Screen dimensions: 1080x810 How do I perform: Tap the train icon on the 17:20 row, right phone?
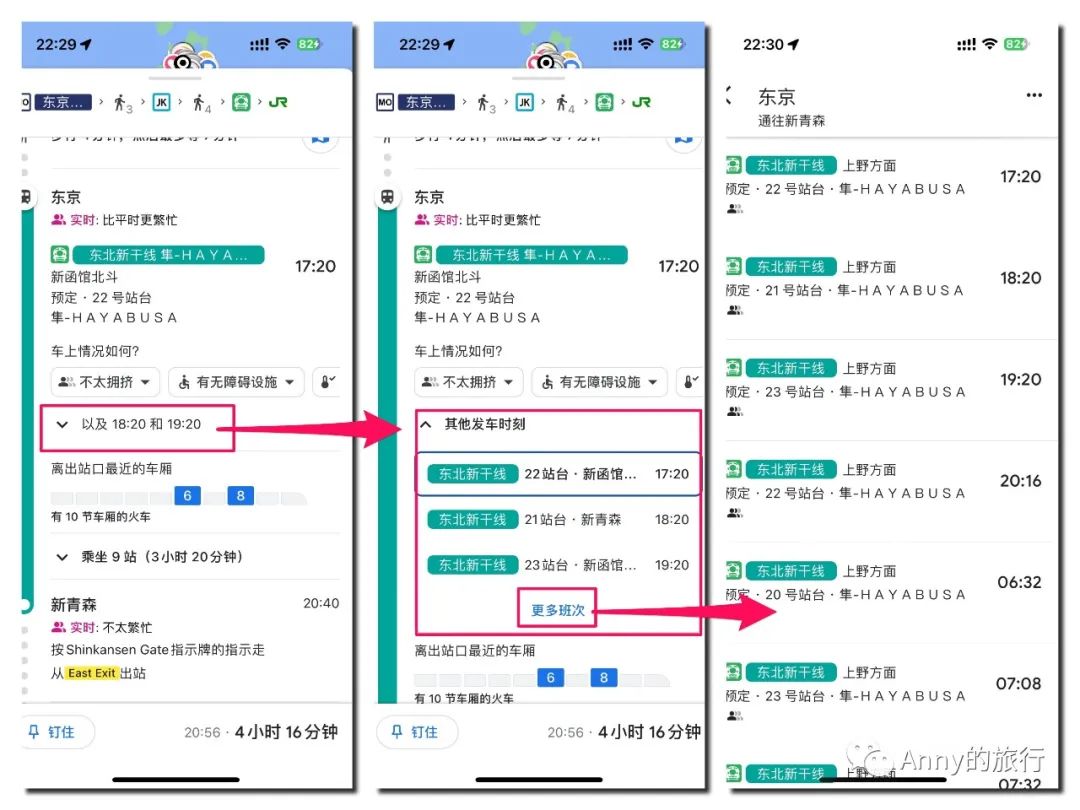[734, 165]
